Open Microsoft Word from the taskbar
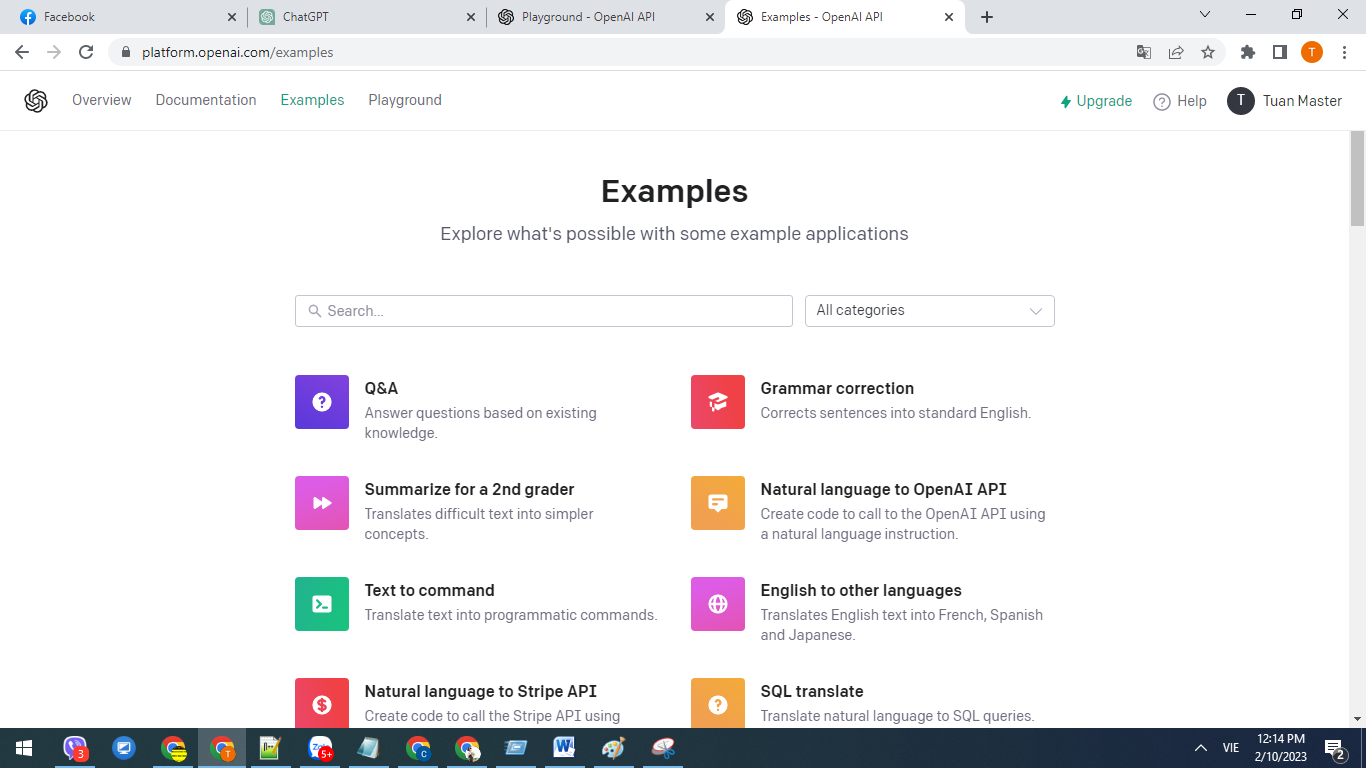Viewport: 1366px width, 768px height. coord(564,748)
